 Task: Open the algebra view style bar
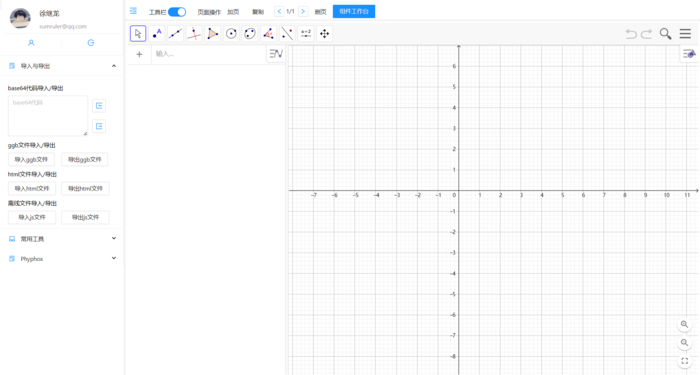click(276, 54)
